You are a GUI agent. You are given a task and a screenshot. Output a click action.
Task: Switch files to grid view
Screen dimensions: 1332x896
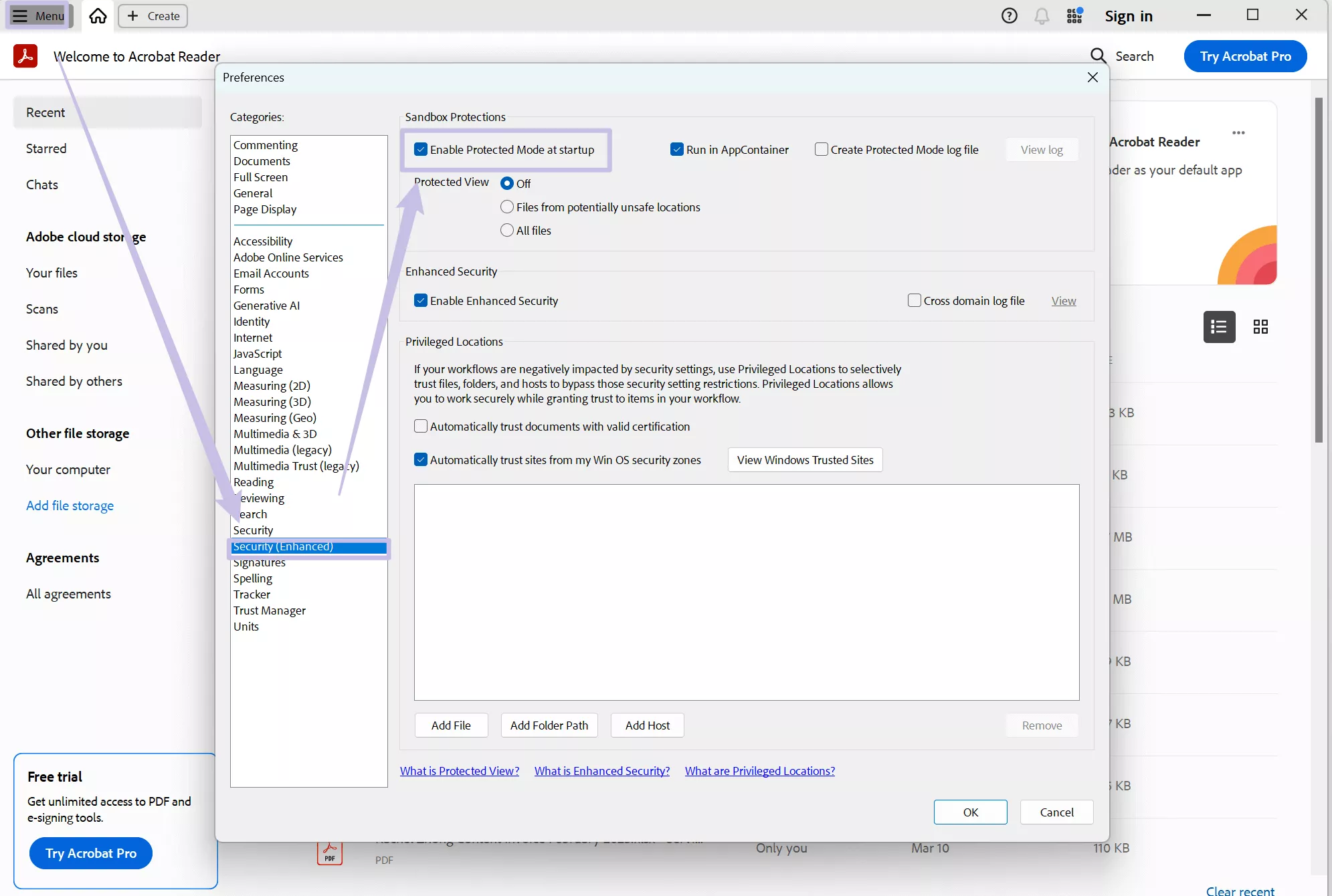click(x=1260, y=327)
